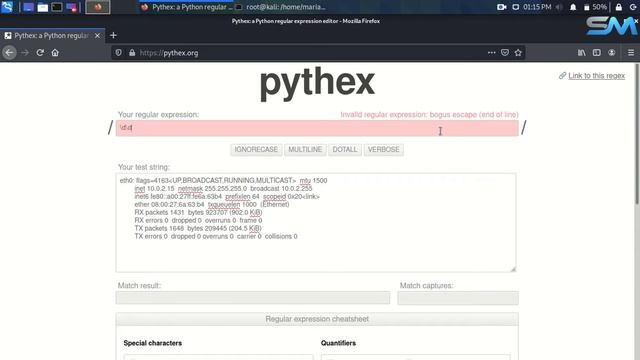Toggle the VERBOSE flag
The width and height of the screenshot is (640, 360).
point(384,149)
